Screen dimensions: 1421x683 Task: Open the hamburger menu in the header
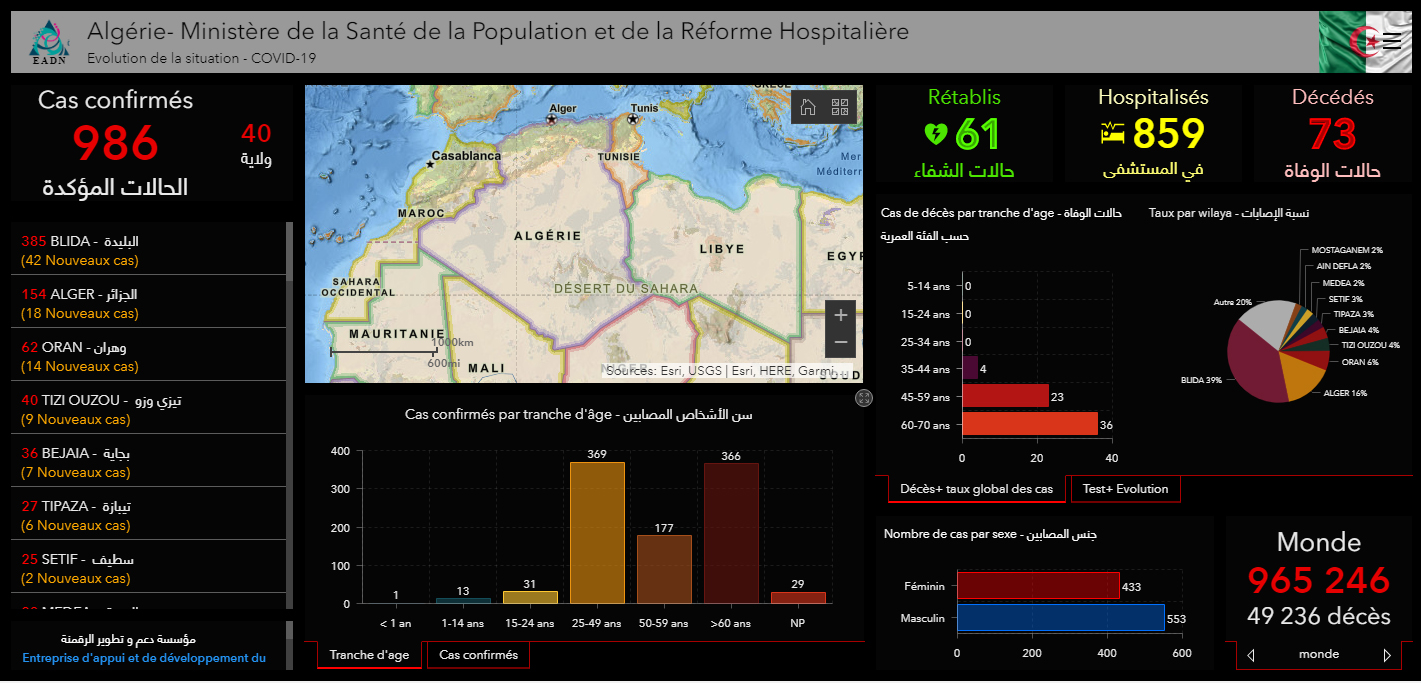pos(1391,41)
